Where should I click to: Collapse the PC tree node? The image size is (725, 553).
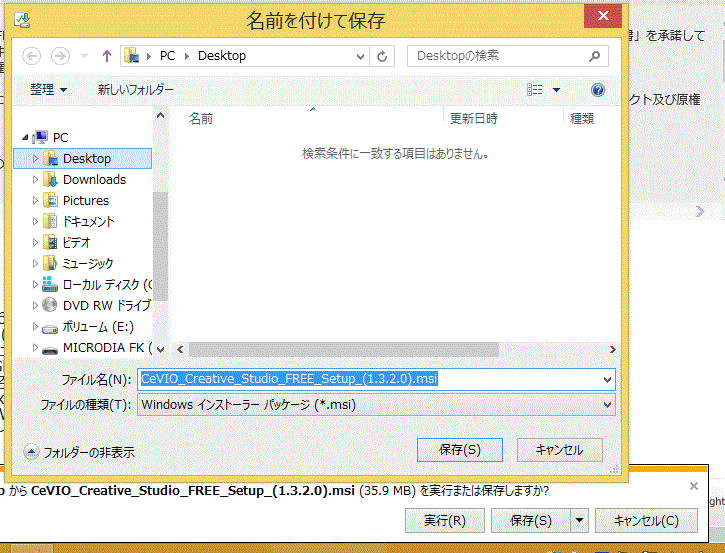click(25, 137)
